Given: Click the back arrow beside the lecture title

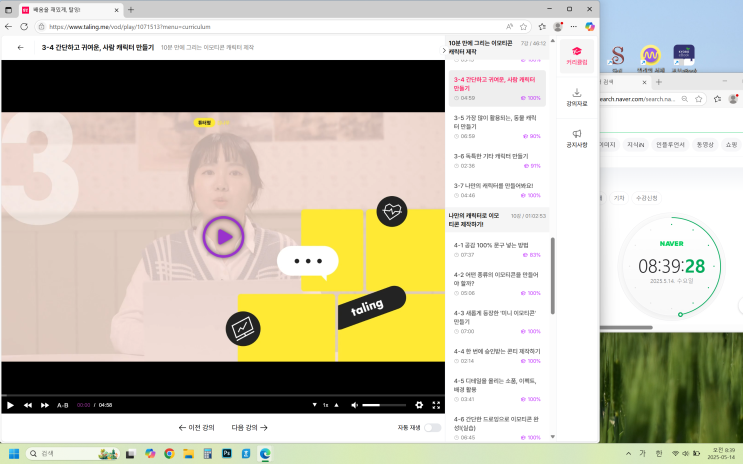Looking at the screenshot, I should click(x=20, y=47).
